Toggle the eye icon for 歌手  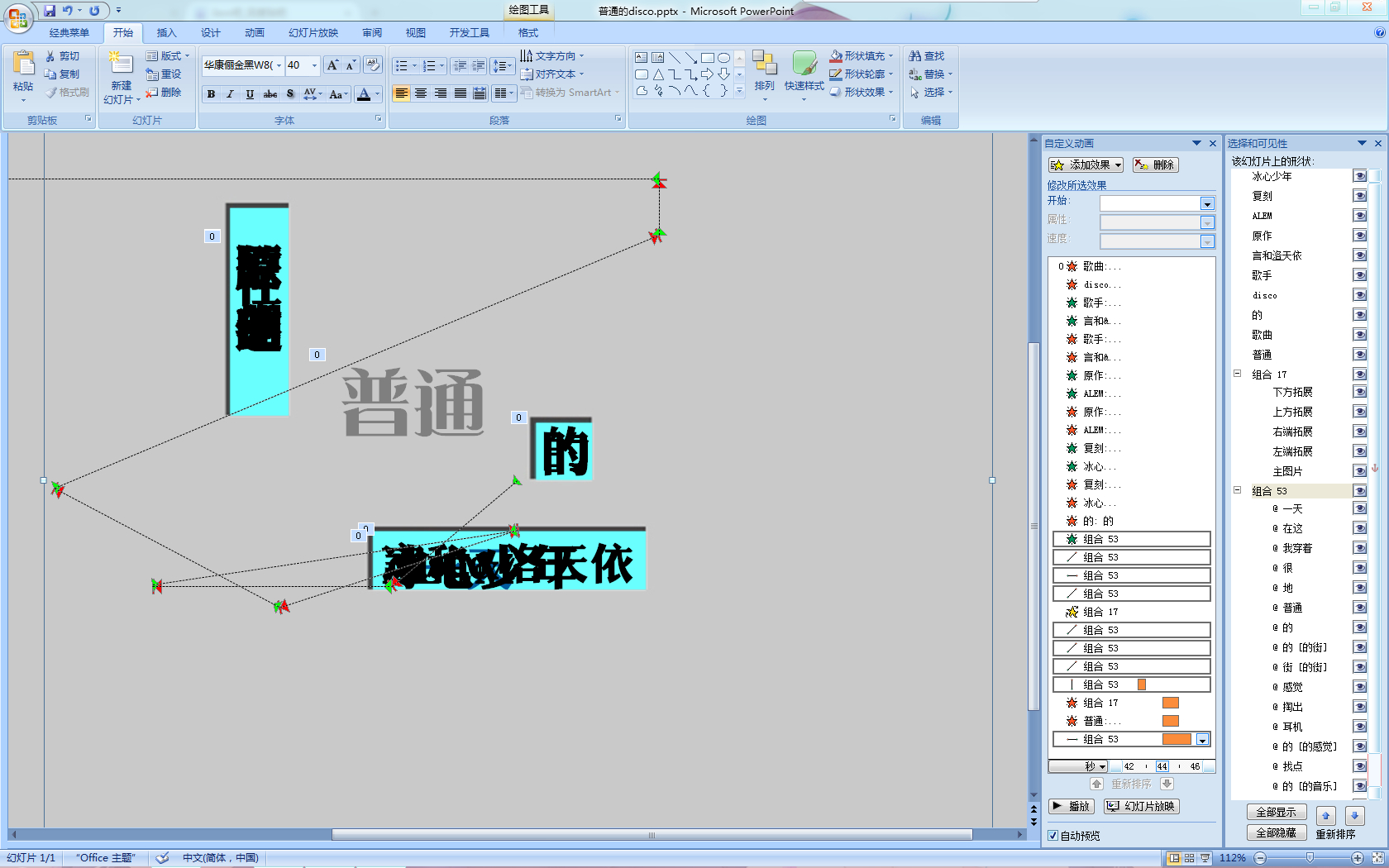[1360, 275]
